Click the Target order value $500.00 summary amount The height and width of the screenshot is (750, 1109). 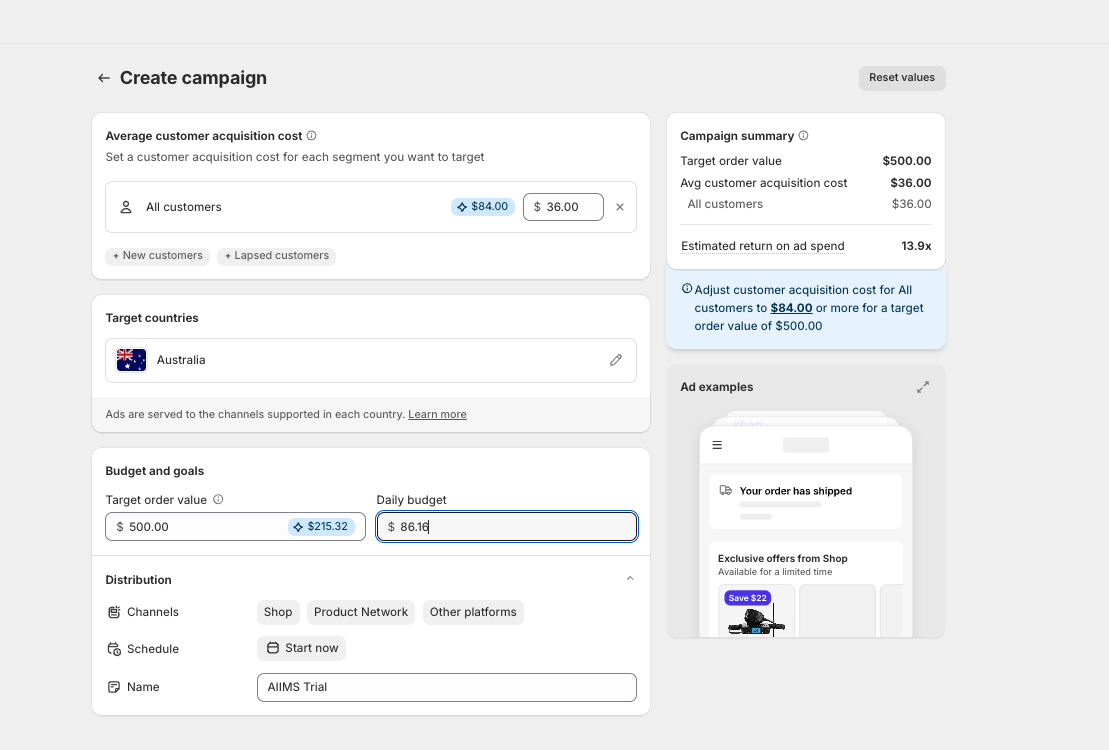(907, 161)
